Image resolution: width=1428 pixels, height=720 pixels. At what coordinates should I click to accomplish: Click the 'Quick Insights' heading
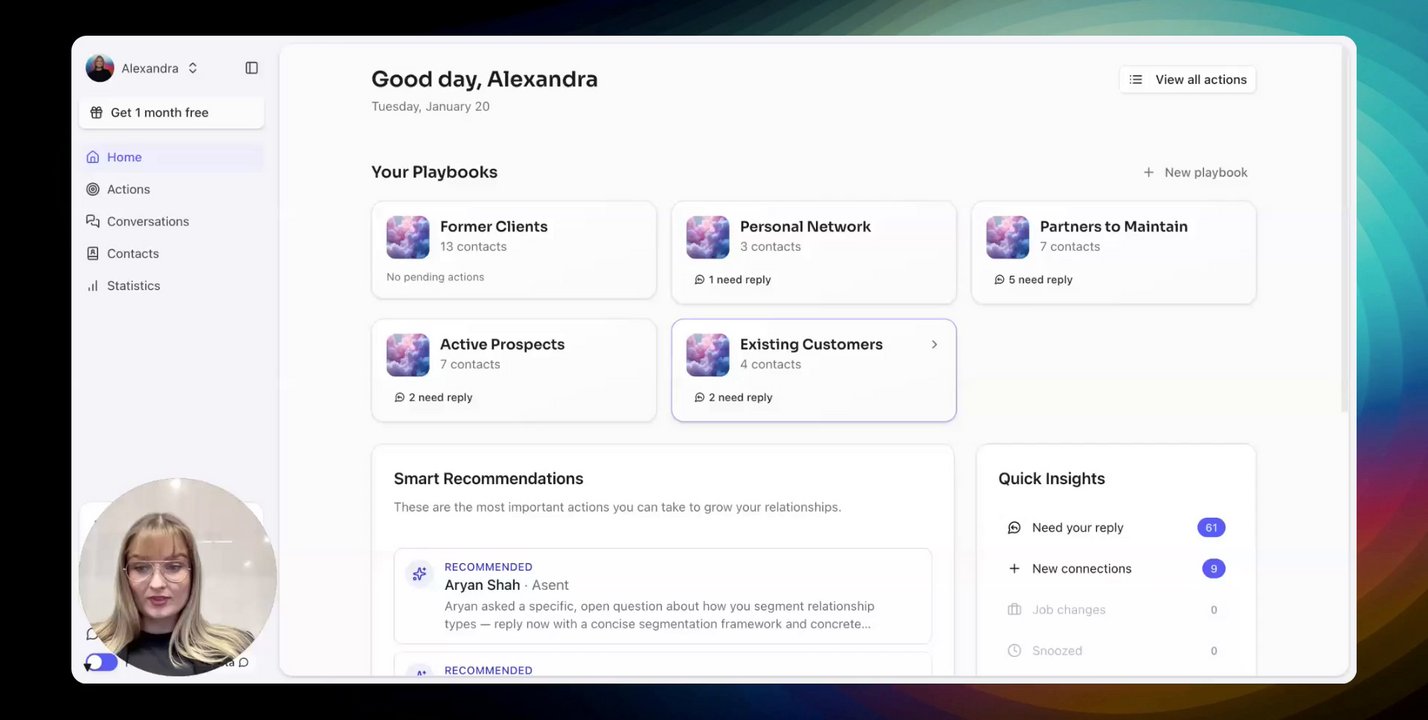1051,479
